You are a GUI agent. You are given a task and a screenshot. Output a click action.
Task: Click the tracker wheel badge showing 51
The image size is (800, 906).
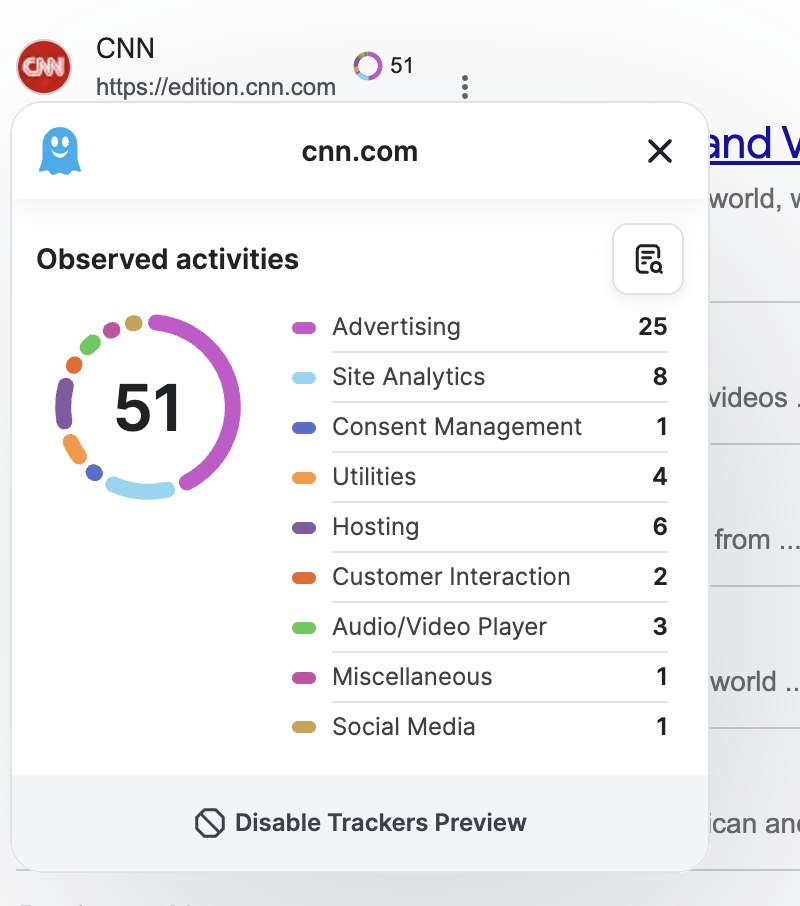pyautogui.click(x=383, y=66)
